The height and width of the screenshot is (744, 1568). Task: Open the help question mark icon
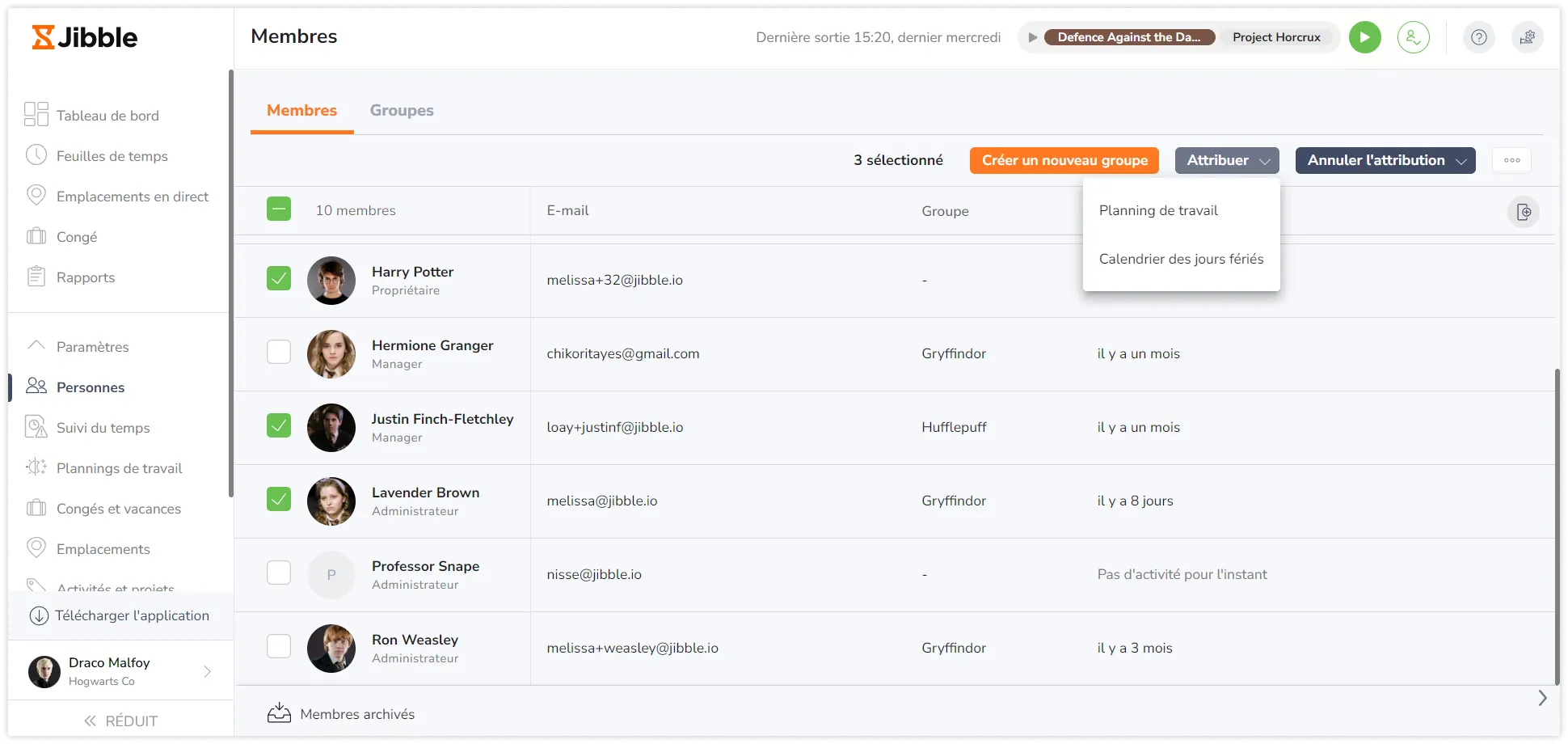click(1478, 37)
